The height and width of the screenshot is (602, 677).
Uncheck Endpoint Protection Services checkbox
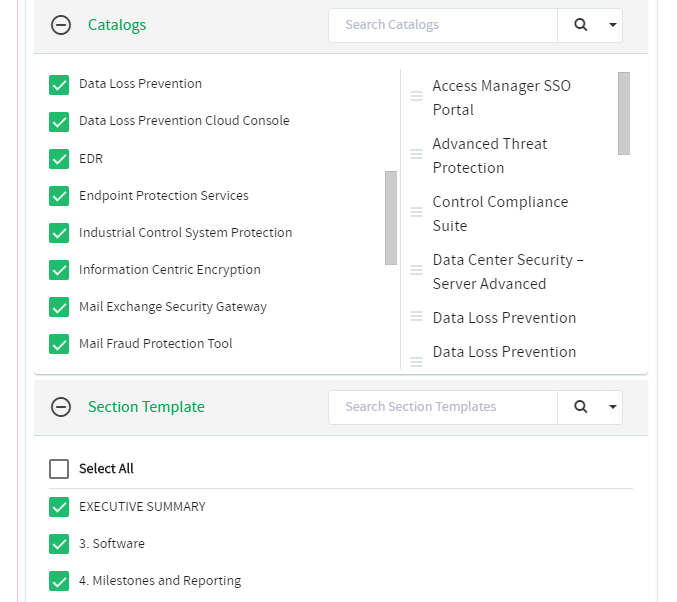click(59, 196)
